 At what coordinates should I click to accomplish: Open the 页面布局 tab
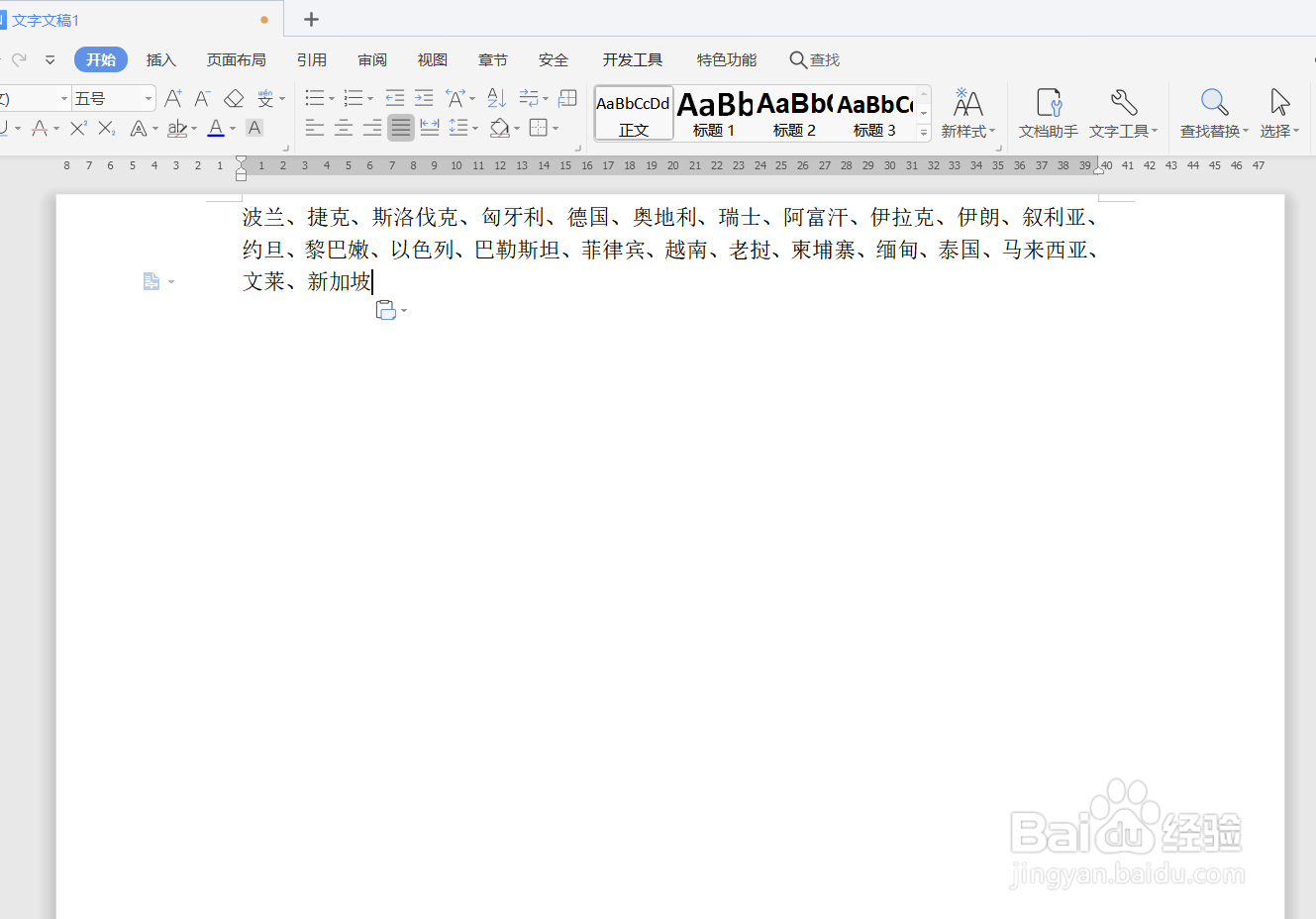click(x=237, y=59)
